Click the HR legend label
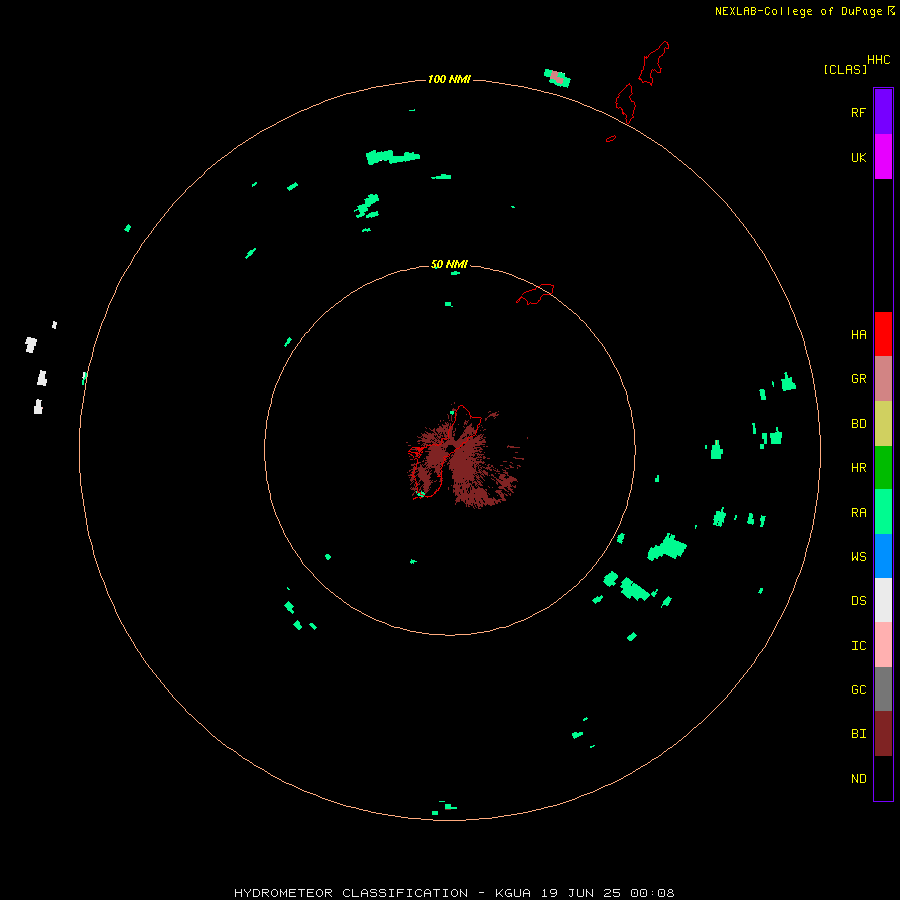Viewport: 900px width, 900px height. [x=858, y=468]
